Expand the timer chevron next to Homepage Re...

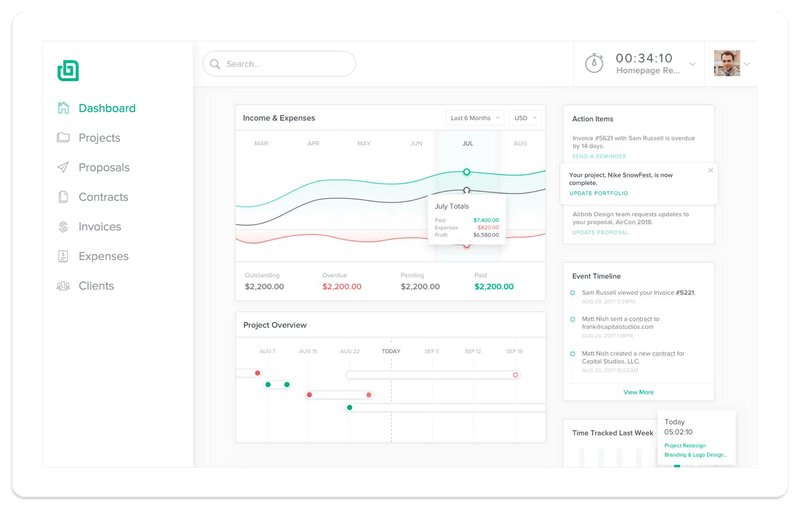pos(692,64)
